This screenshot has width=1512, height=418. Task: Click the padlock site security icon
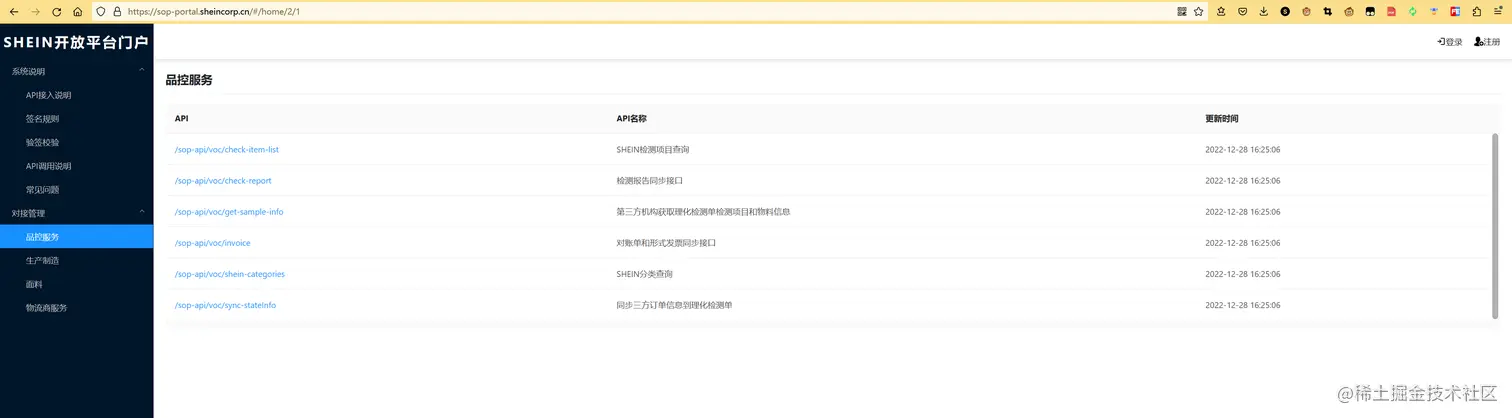pos(118,12)
